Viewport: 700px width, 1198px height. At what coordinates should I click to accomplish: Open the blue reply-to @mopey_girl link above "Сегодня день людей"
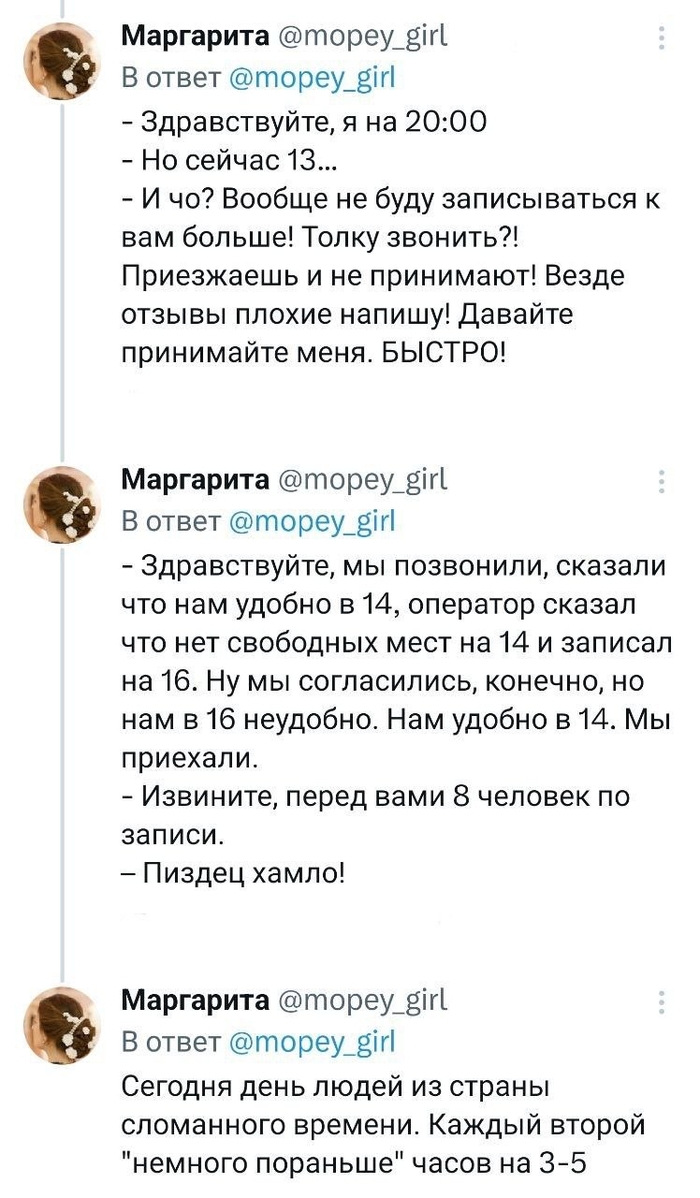tap(313, 1043)
